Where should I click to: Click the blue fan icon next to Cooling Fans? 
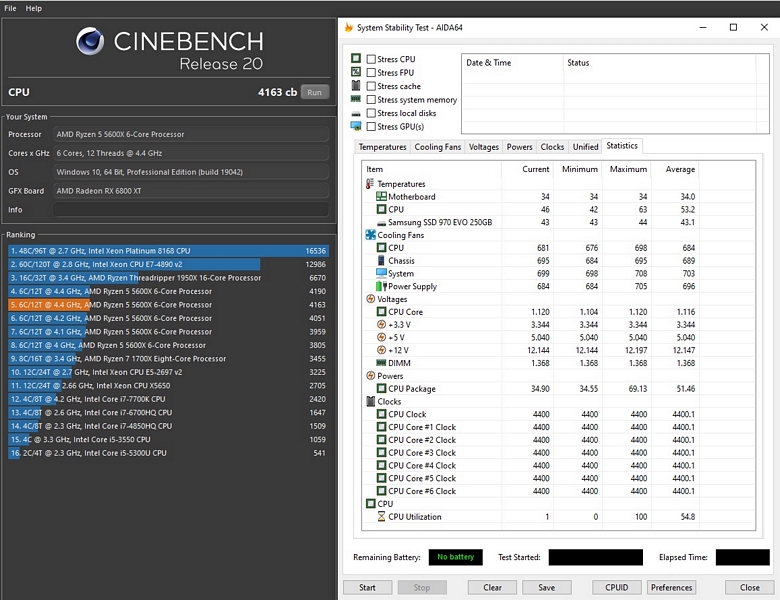(371, 235)
